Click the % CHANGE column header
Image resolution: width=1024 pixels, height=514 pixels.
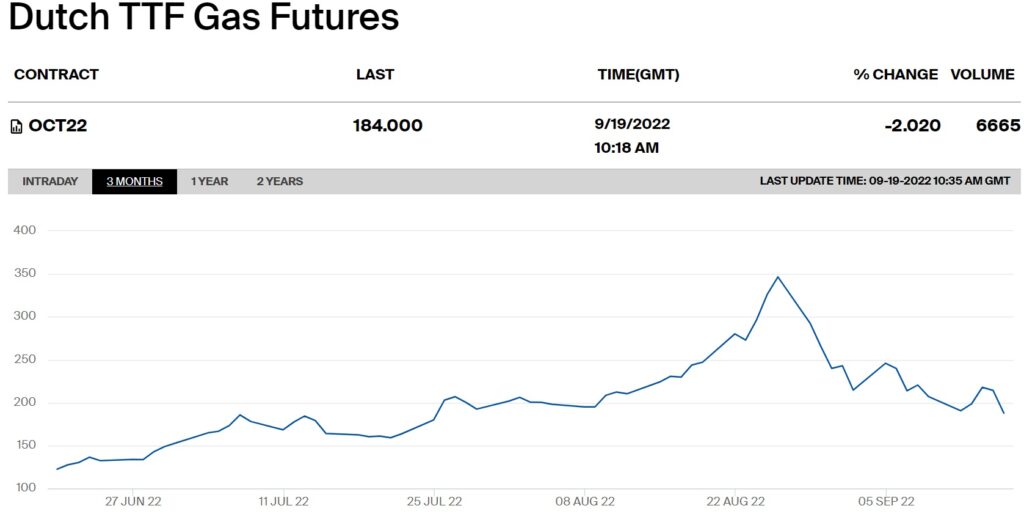(x=896, y=75)
